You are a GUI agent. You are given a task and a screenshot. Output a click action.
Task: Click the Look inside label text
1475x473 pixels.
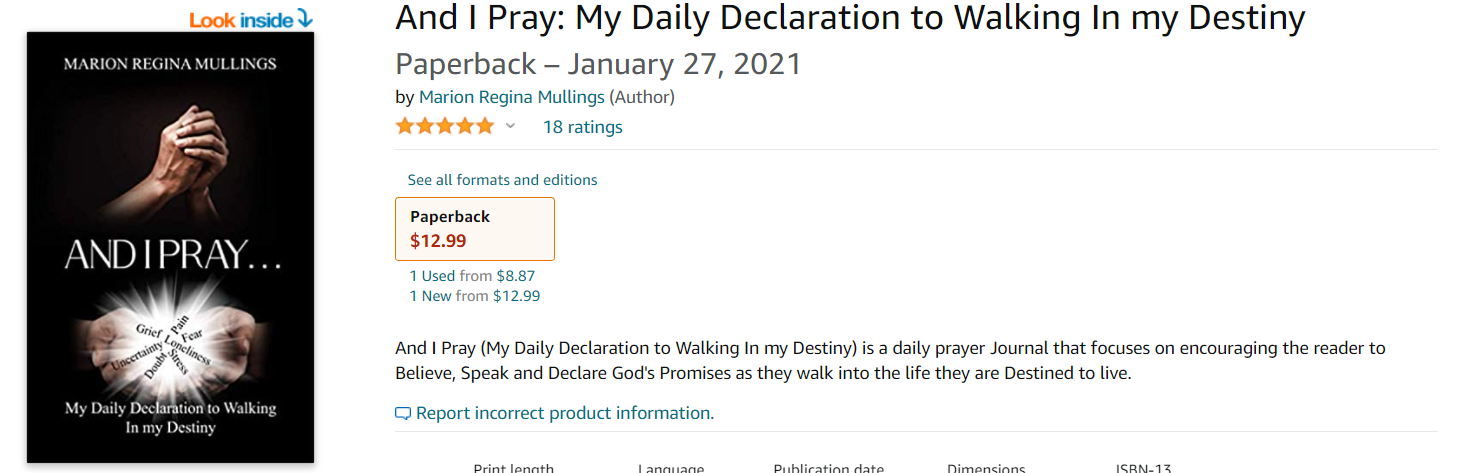(x=241, y=20)
